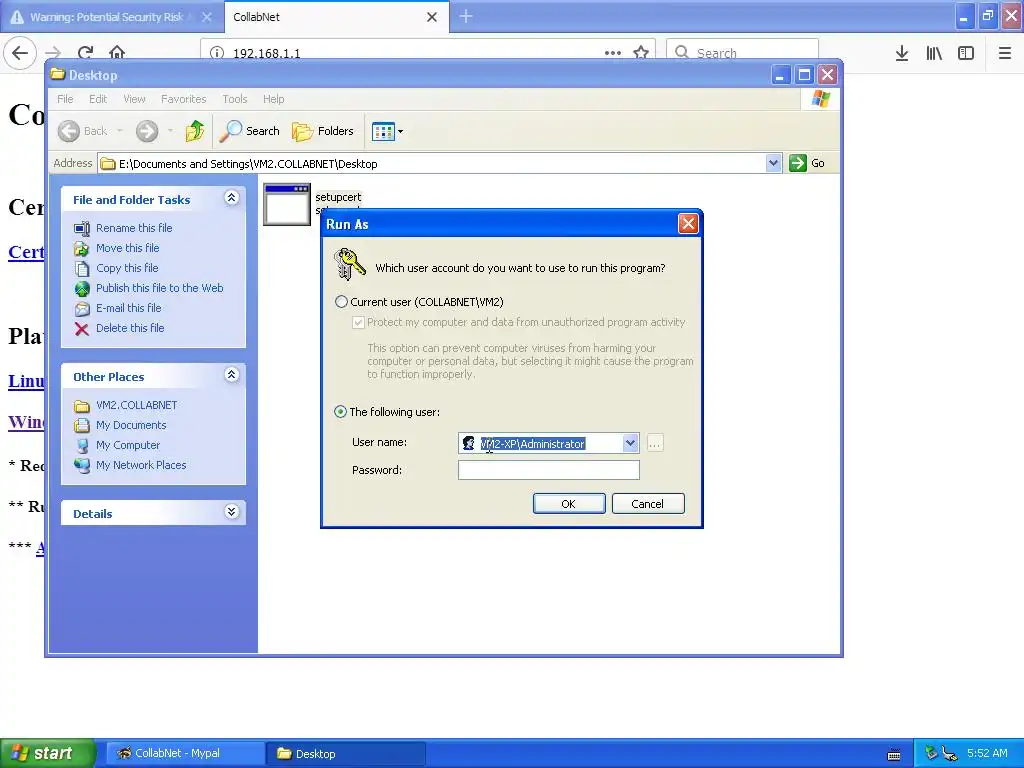Open the Views dropdown button
This screenshot has height=768, width=1024.
(387, 131)
